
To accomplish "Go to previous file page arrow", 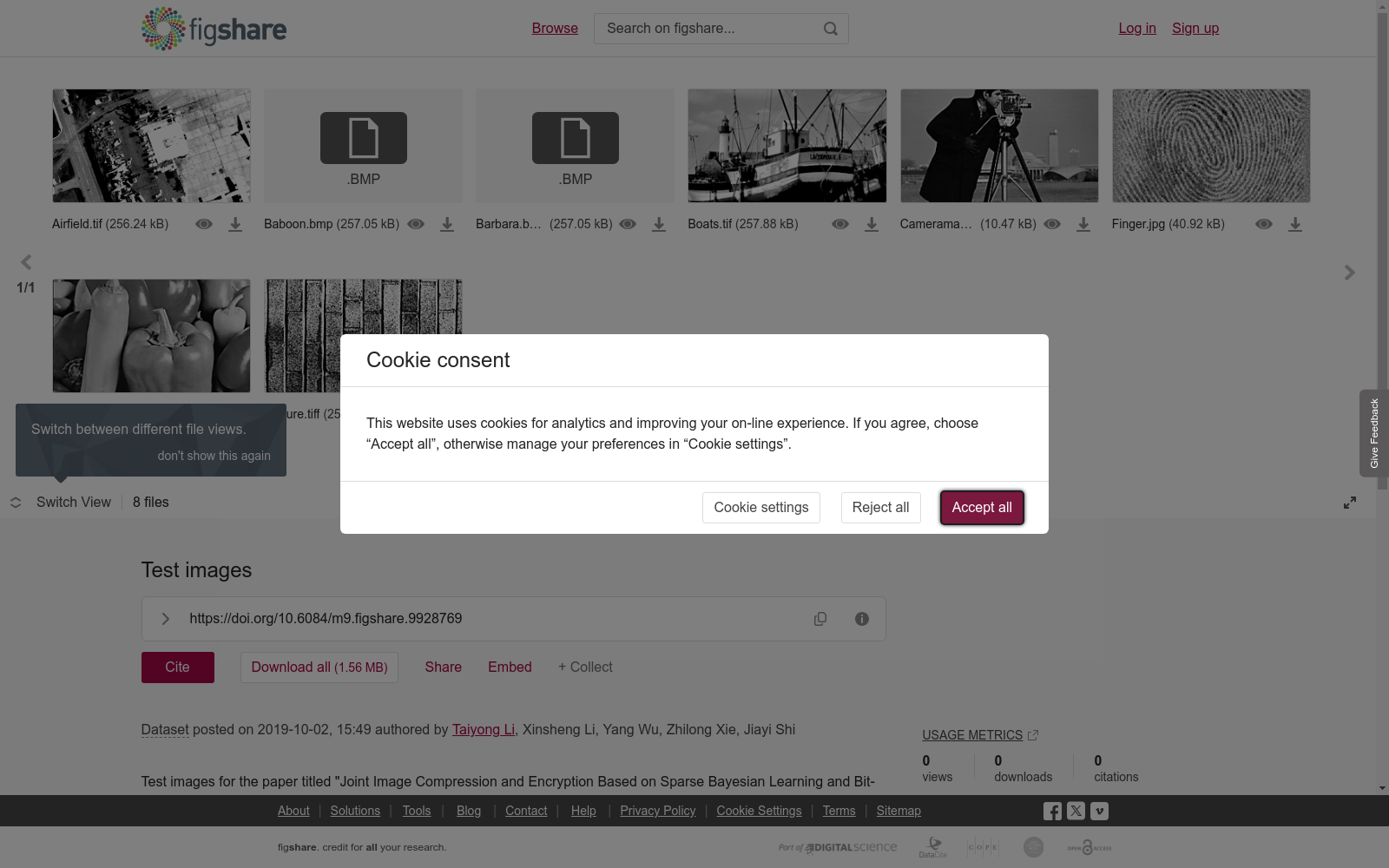I will pos(26,262).
